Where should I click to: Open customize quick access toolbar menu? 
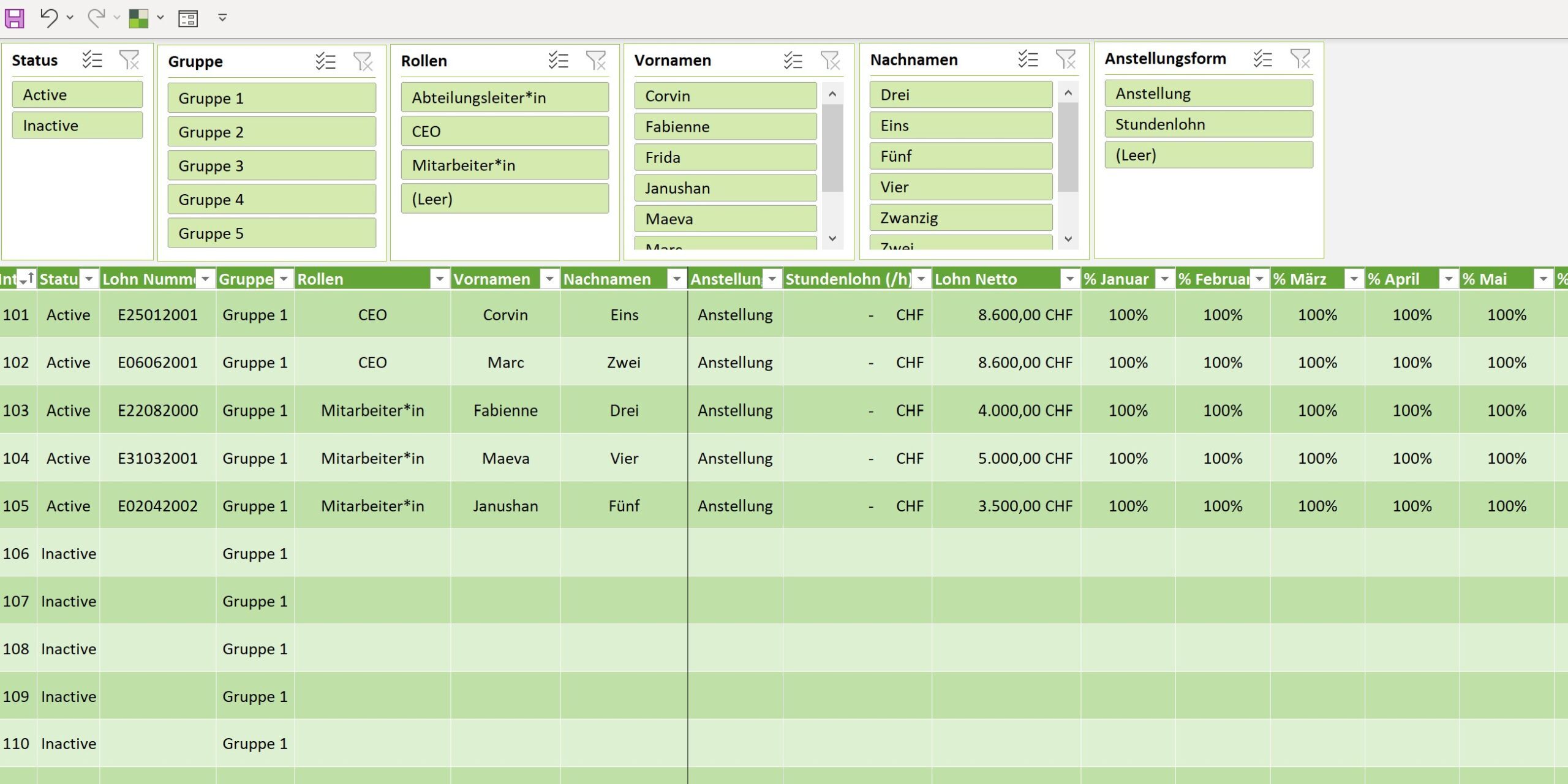(222, 18)
